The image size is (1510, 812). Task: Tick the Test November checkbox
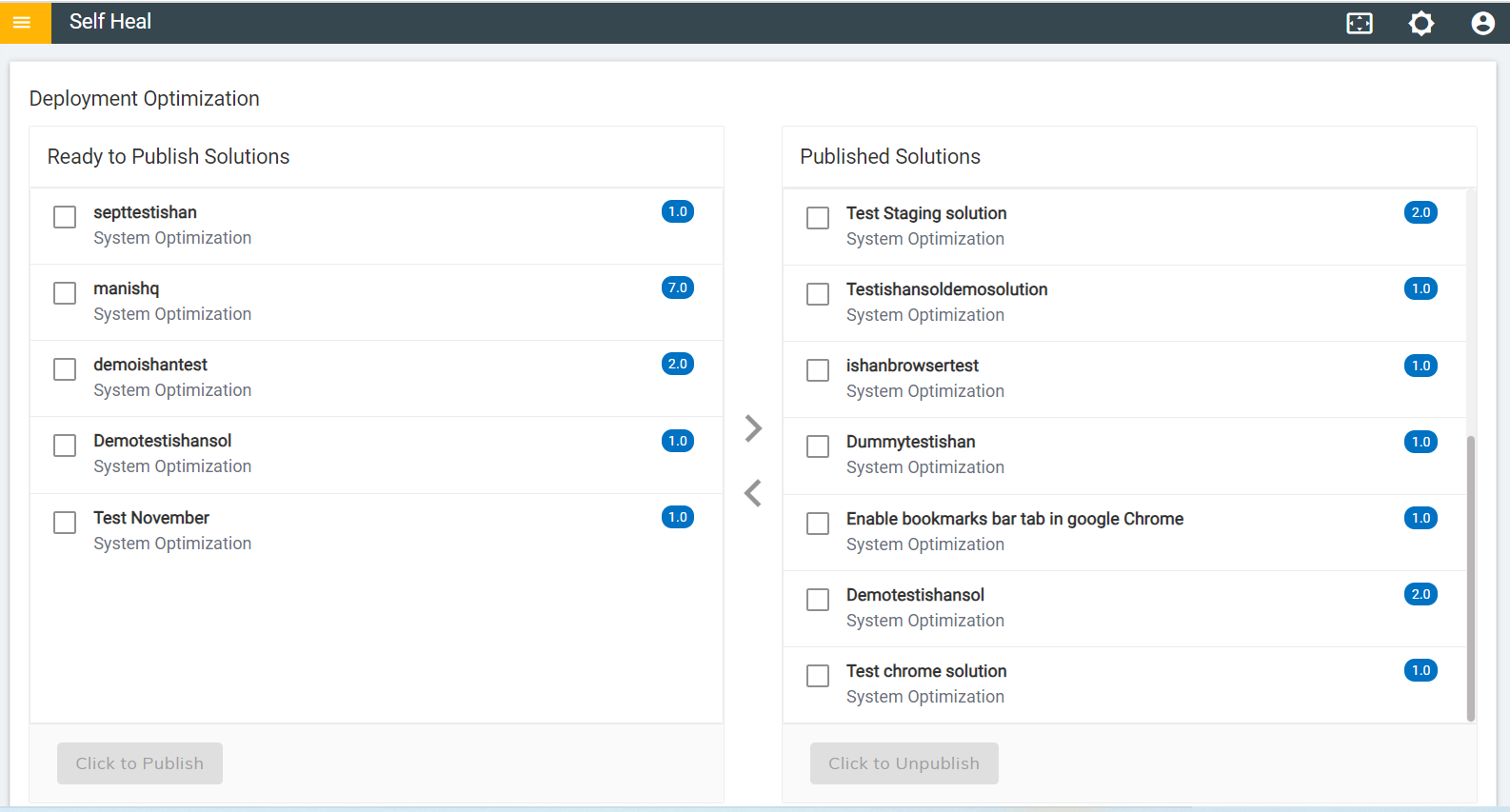pos(65,523)
